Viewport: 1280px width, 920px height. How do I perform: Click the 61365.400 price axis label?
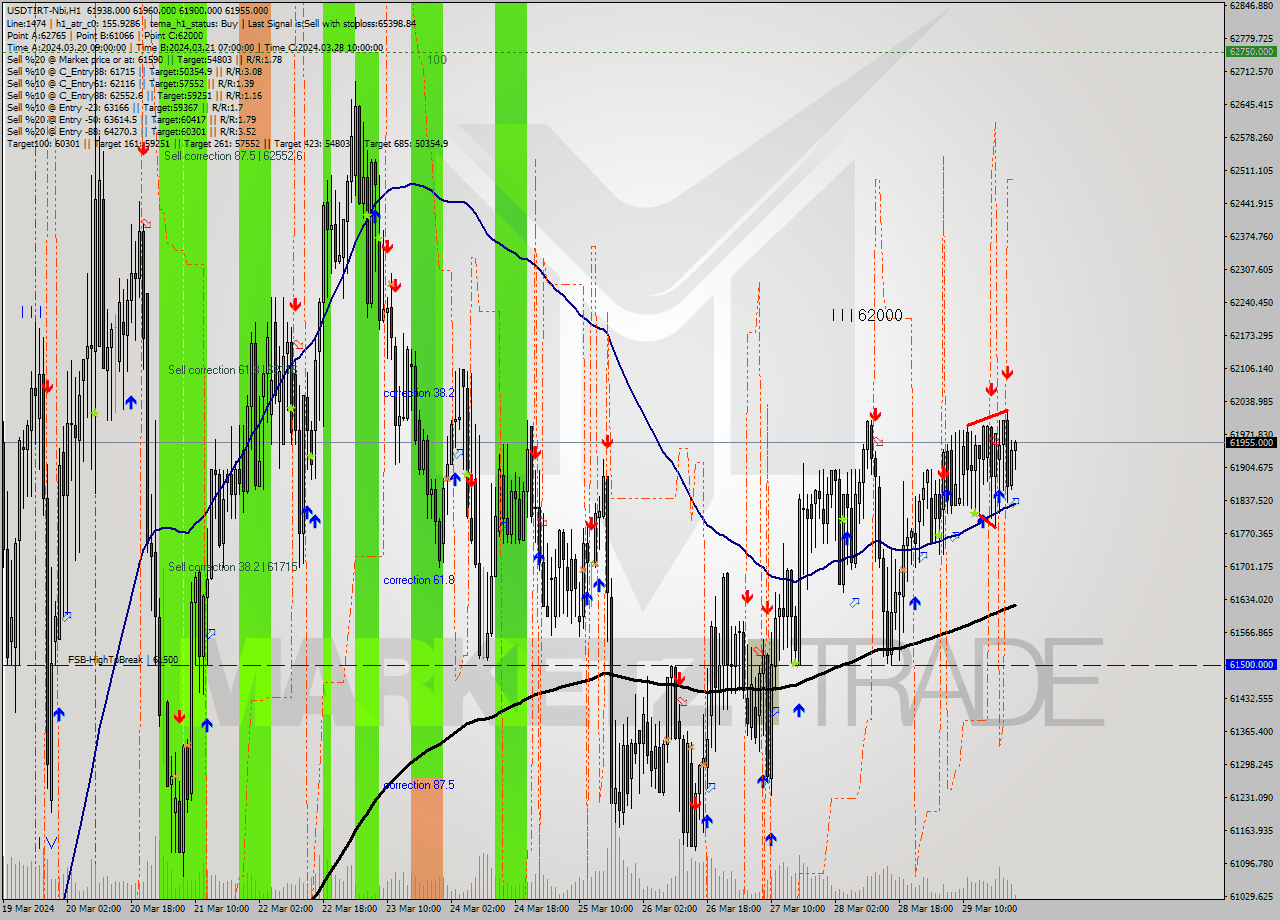pyautogui.click(x=1251, y=731)
